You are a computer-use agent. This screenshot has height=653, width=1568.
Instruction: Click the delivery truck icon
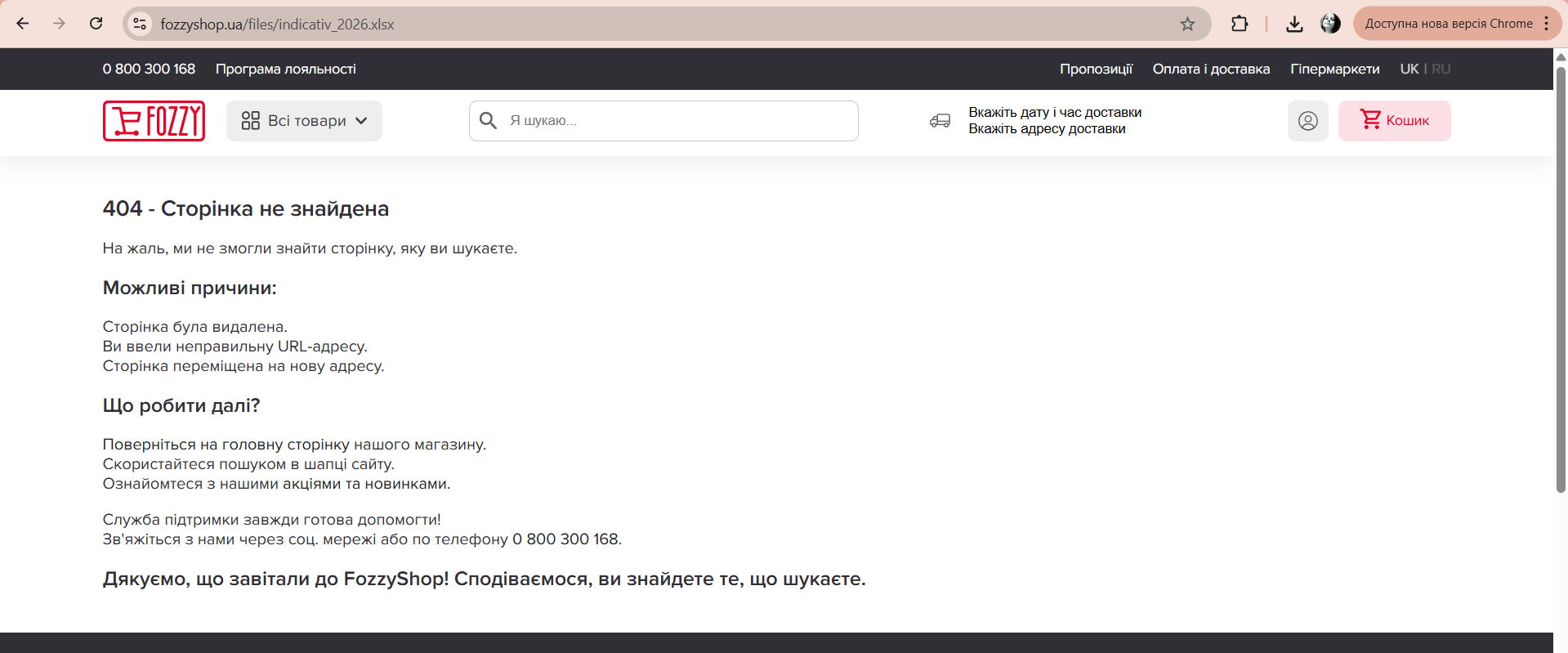click(940, 121)
